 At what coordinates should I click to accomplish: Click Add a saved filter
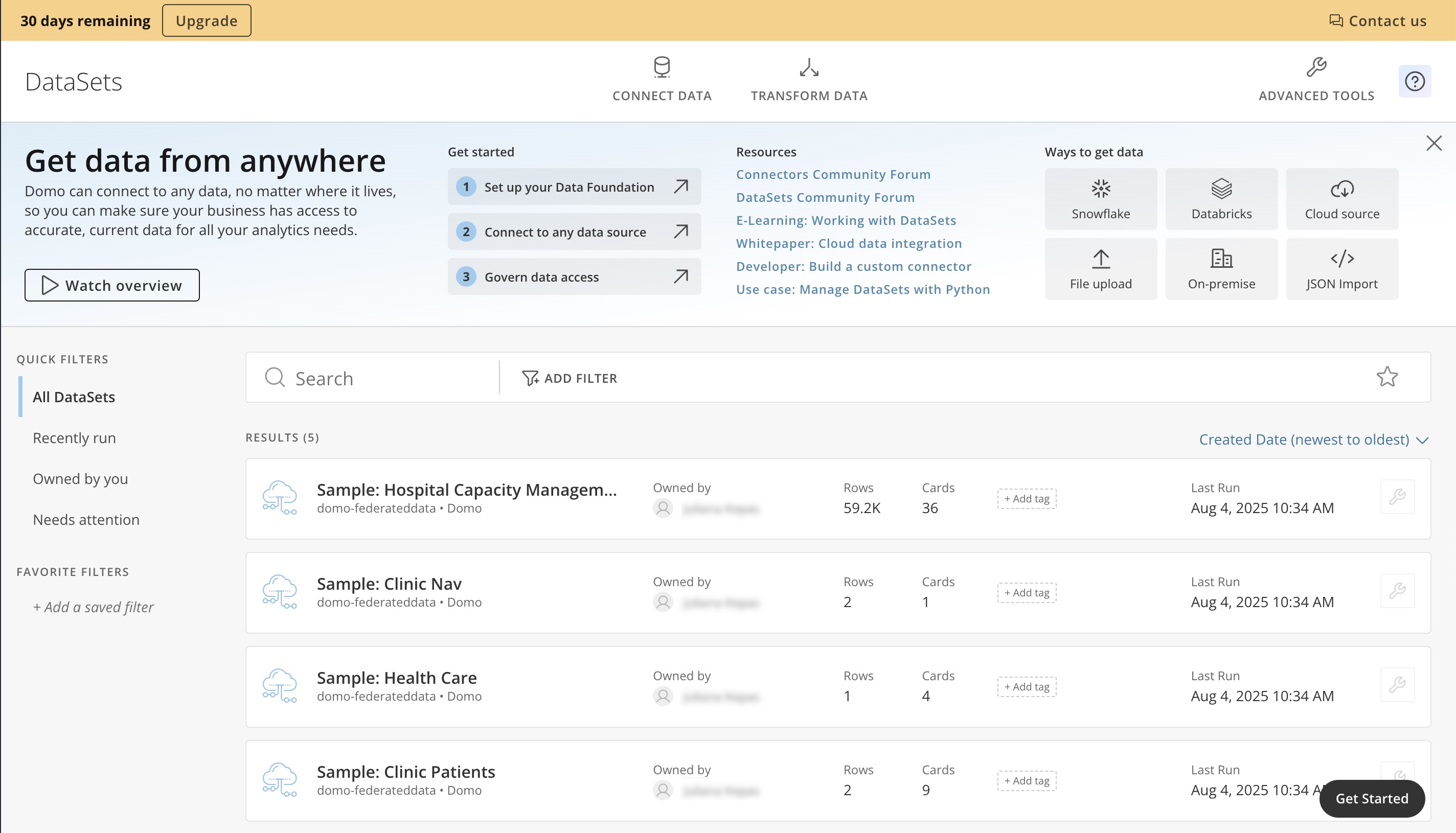[x=93, y=607]
